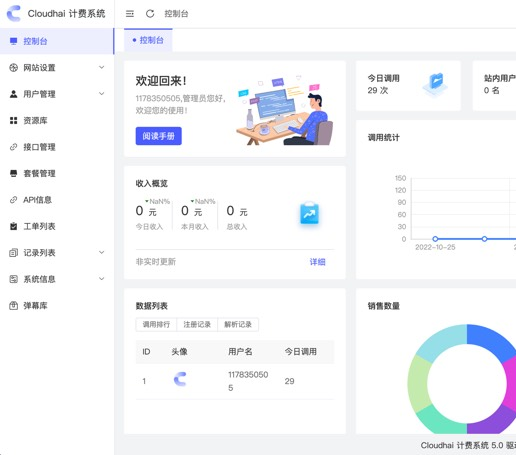Screen dimensions: 516x455
Task: Click the 今日调用 column header
Action: [300, 352]
